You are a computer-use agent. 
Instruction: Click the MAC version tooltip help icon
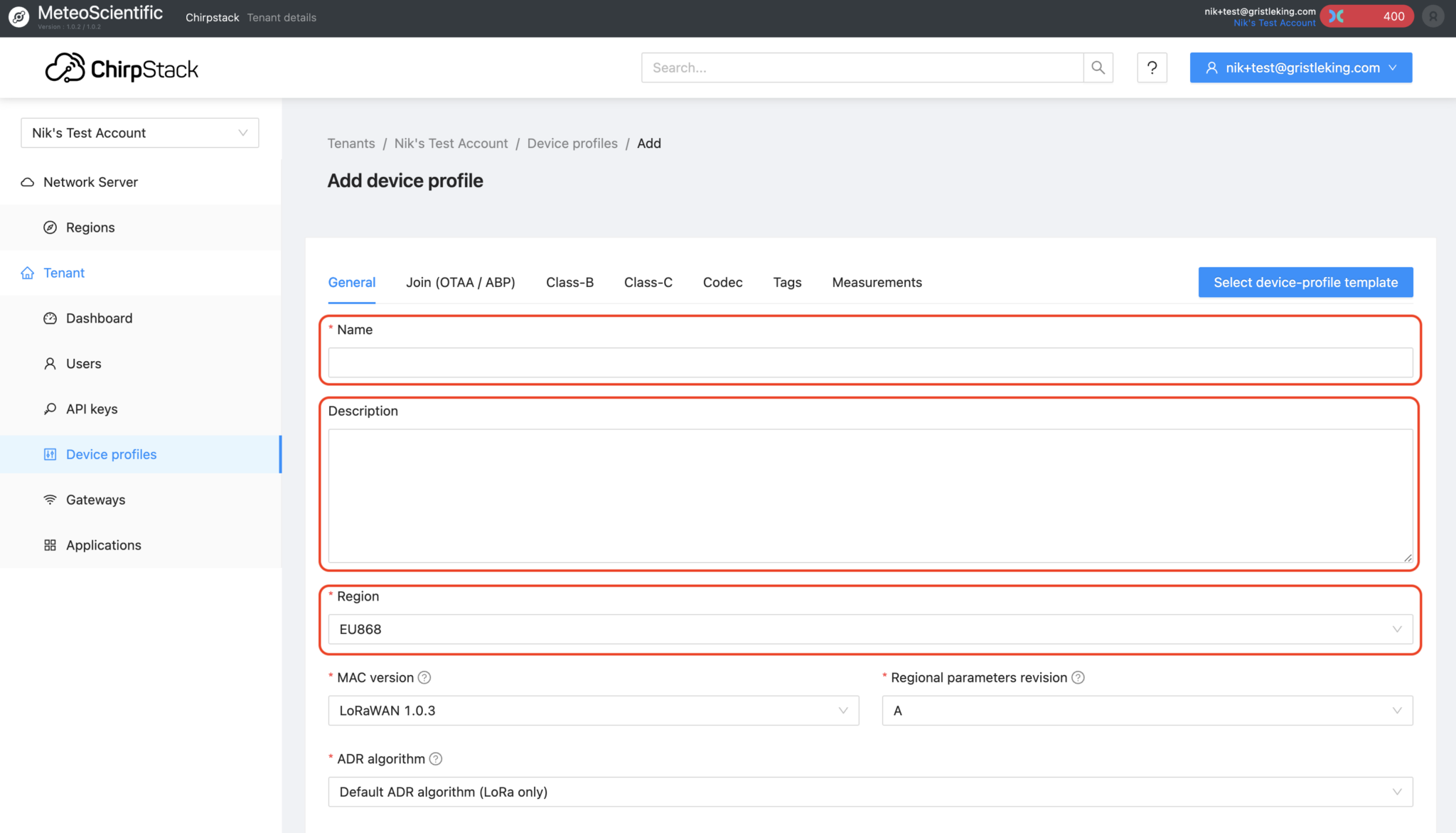coord(424,677)
